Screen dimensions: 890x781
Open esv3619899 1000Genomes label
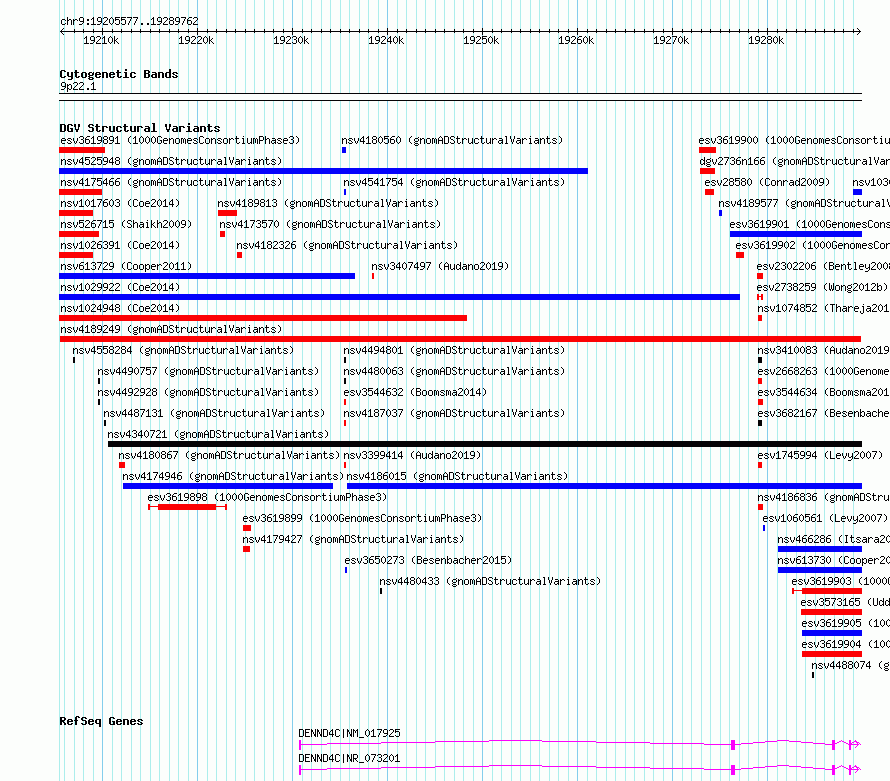click(362, 518)
